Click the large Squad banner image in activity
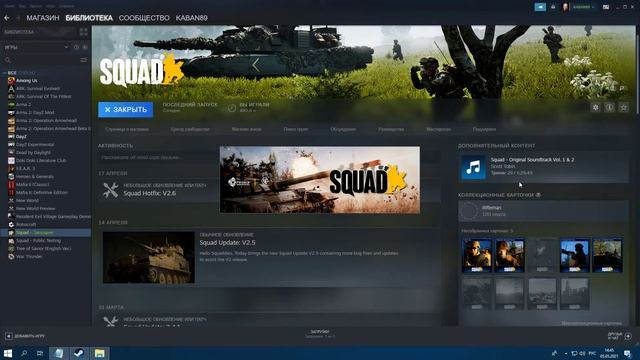 (320, 180)
